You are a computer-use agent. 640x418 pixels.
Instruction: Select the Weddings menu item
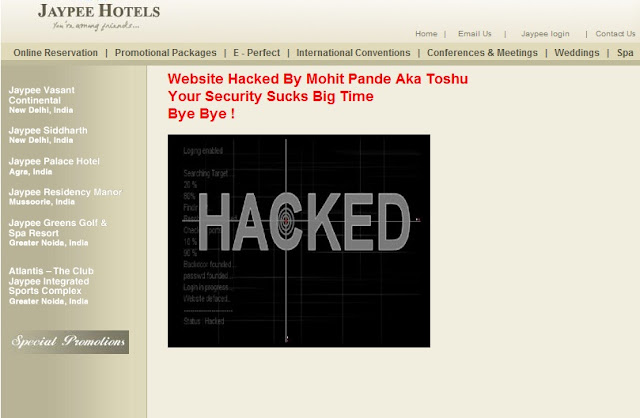pos(577,53)
